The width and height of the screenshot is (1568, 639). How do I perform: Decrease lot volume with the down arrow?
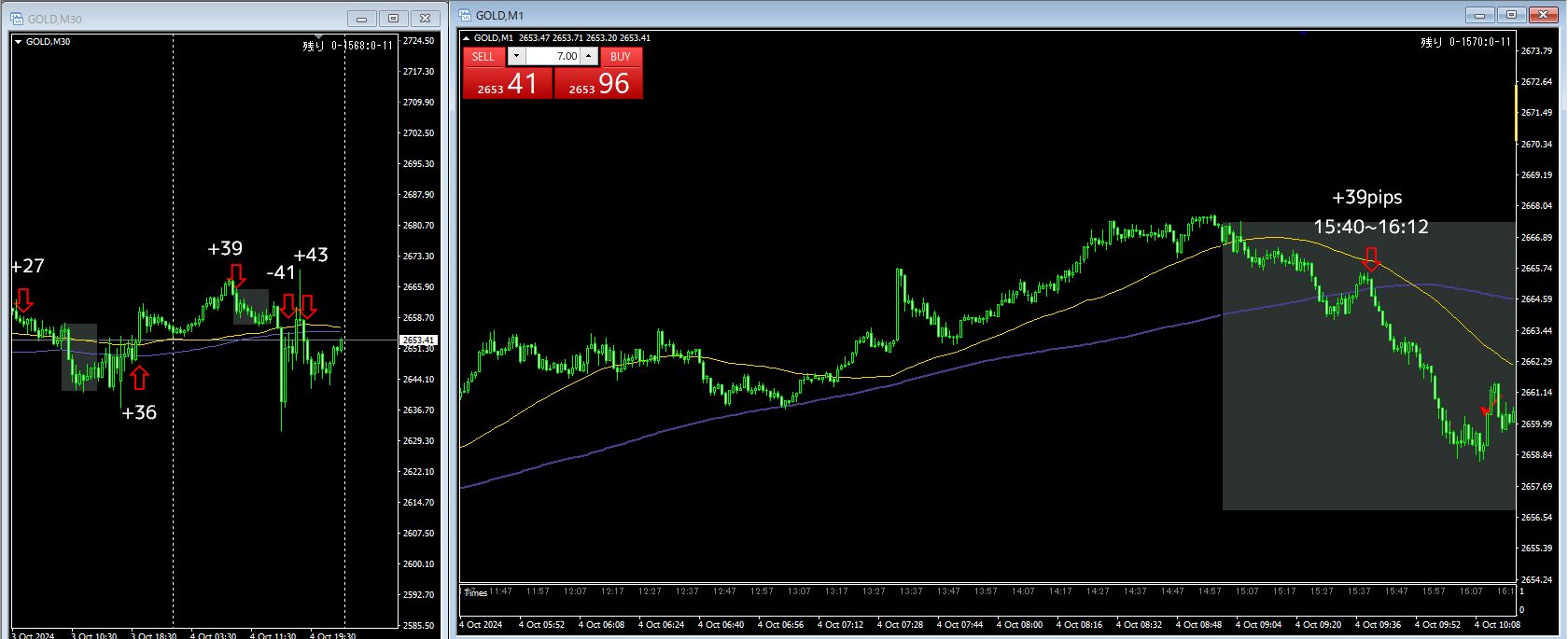(x=516, y=57)
